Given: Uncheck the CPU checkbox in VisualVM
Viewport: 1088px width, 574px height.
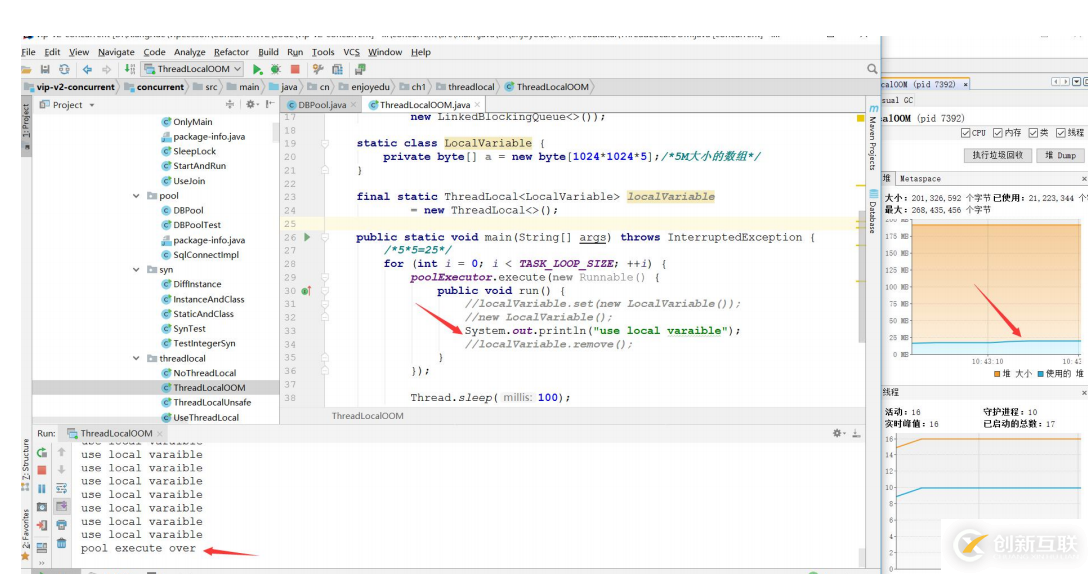Looking at the screenshot, I should [965, 133].
